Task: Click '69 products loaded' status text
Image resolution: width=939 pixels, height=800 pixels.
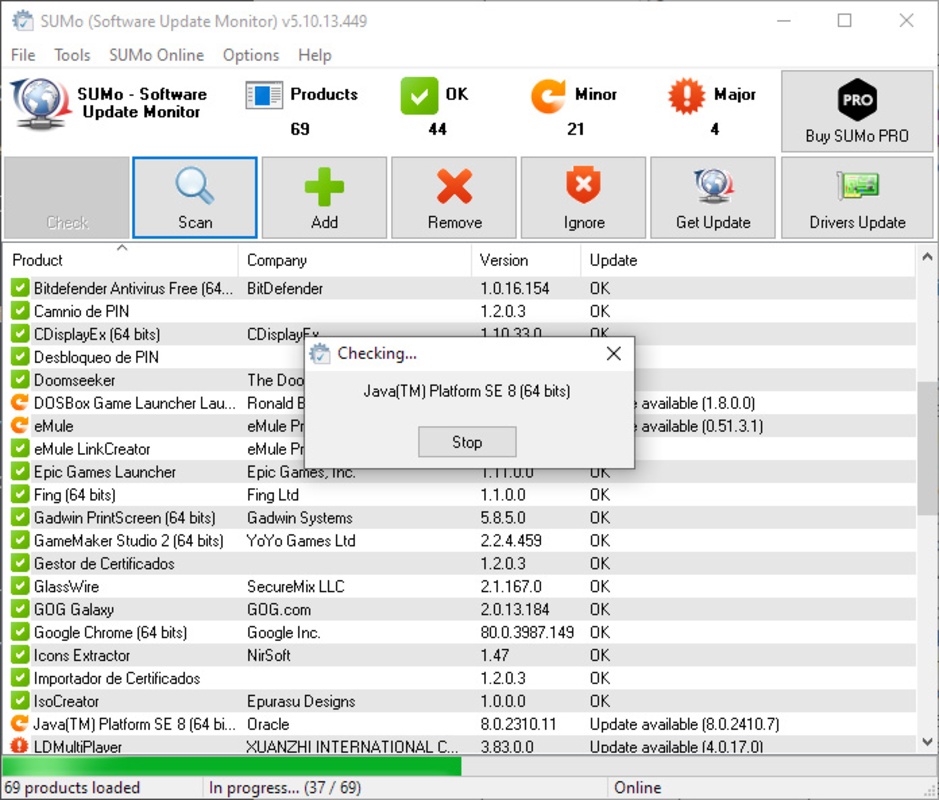Action: pyautogui.click(x=72, y=787)
